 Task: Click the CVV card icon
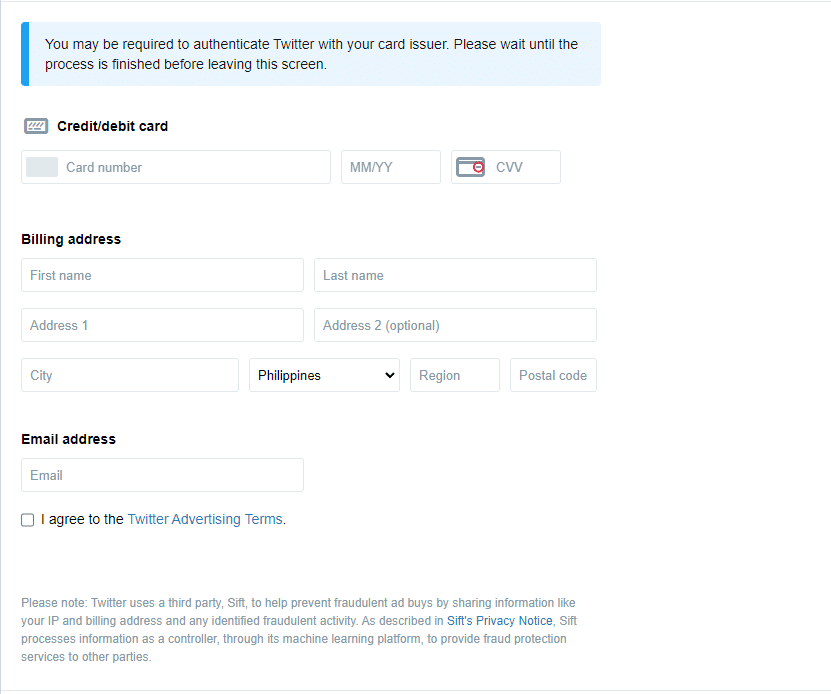pos(471,167)
